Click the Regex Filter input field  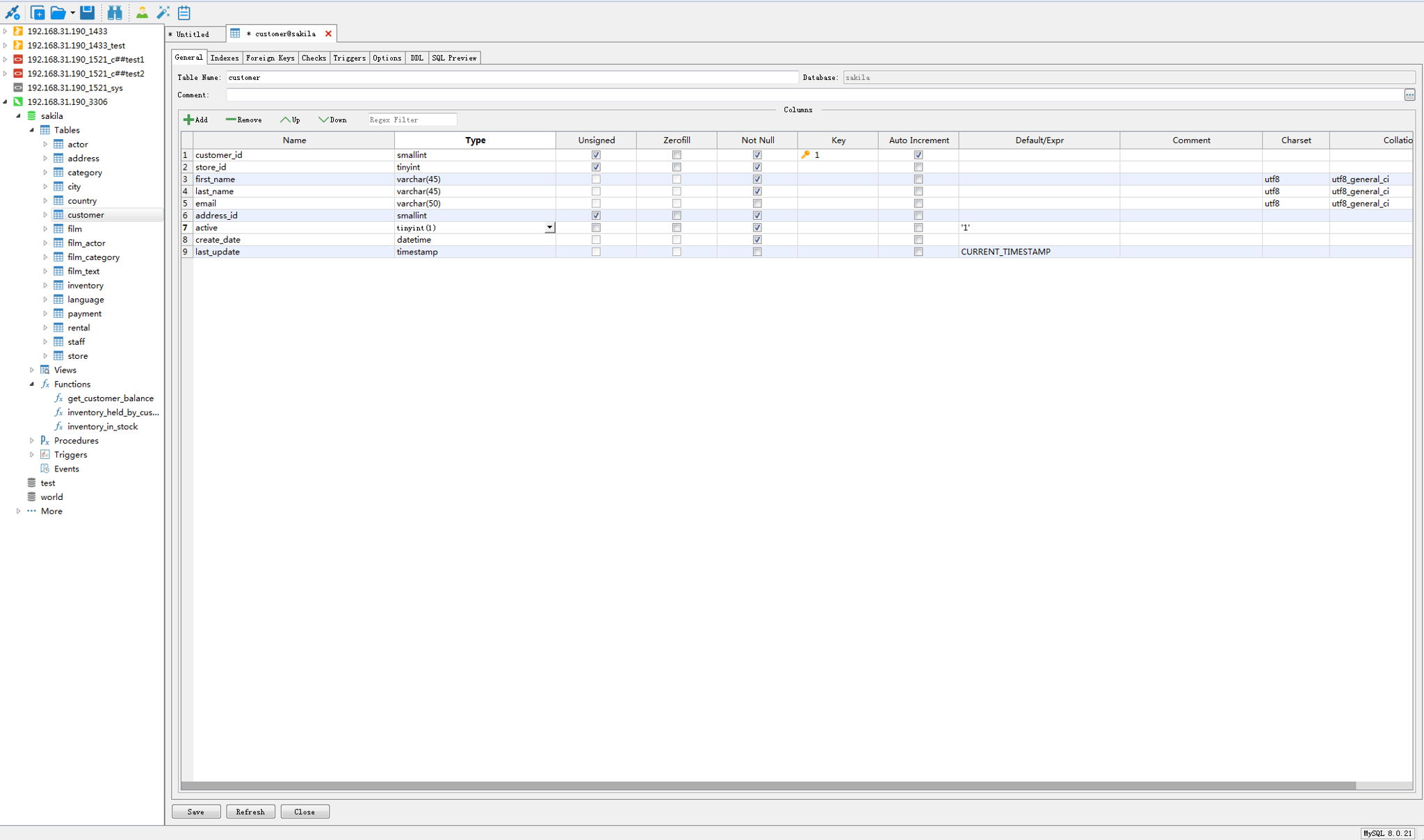(x=412, y=120)
